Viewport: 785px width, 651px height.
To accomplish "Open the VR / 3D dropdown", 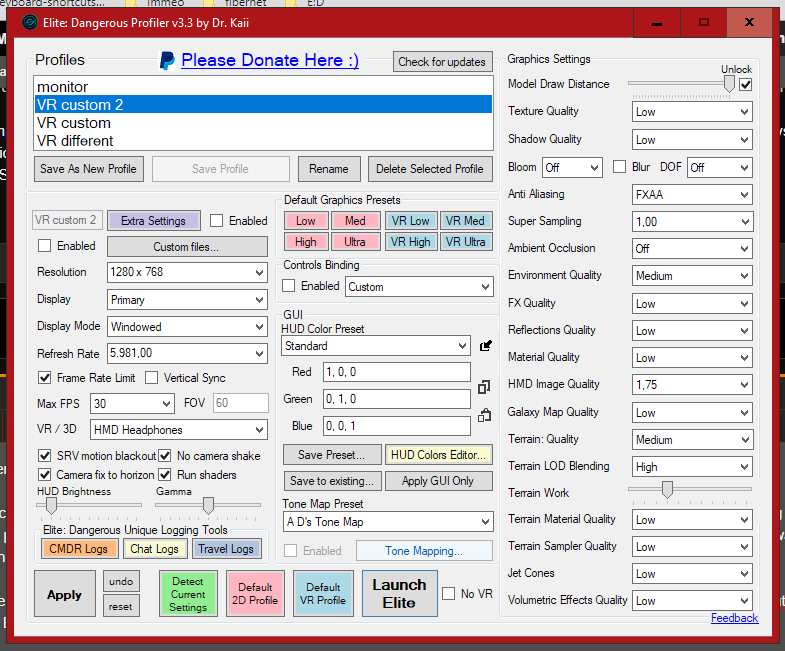I will 179,430.
